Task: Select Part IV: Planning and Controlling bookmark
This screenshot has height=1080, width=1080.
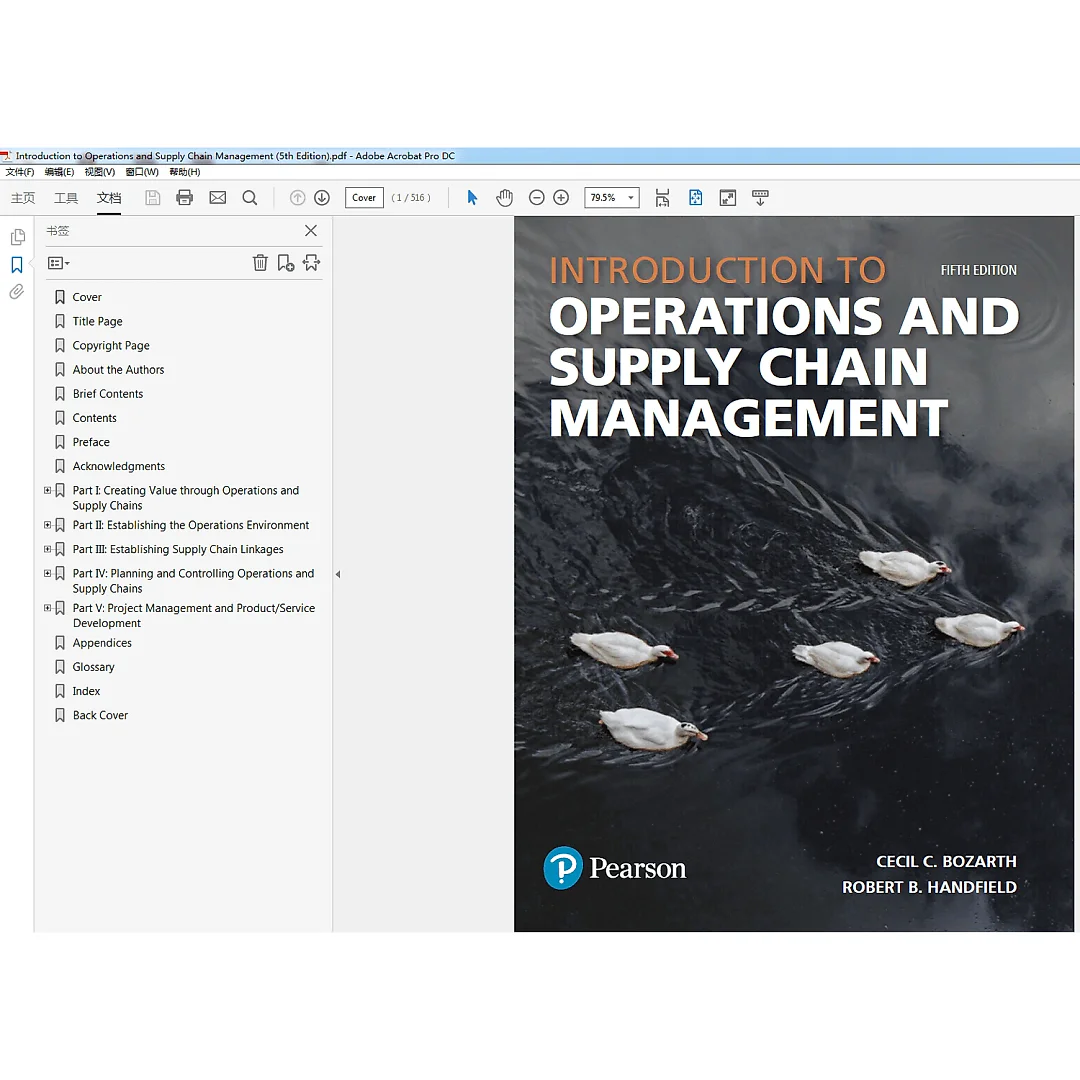Action: click(x=193, y=581)
